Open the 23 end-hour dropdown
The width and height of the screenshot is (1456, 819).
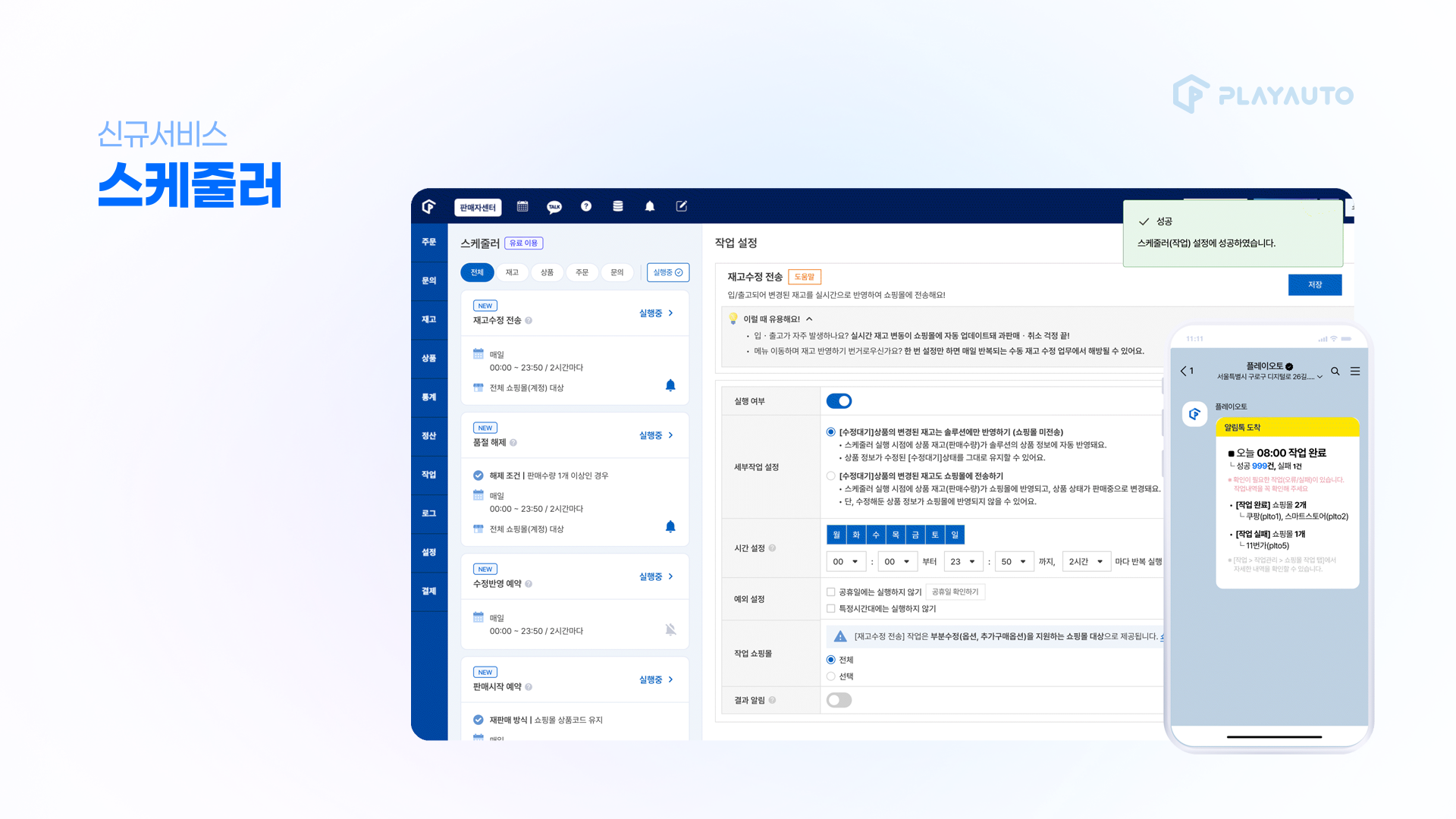coord(963,562)
